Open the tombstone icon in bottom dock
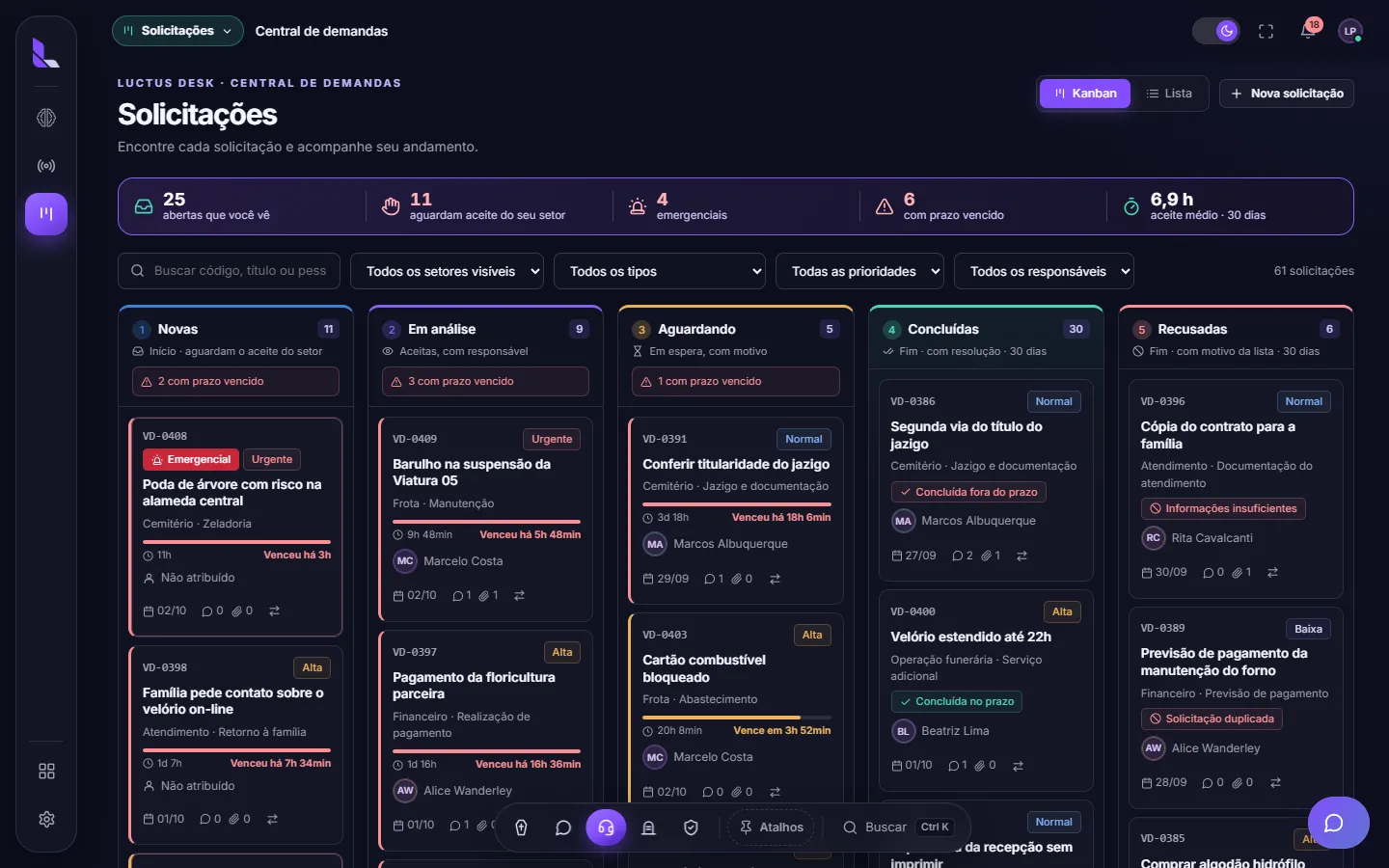Viewport: 1389px width, 868px height. click(648, 827)
